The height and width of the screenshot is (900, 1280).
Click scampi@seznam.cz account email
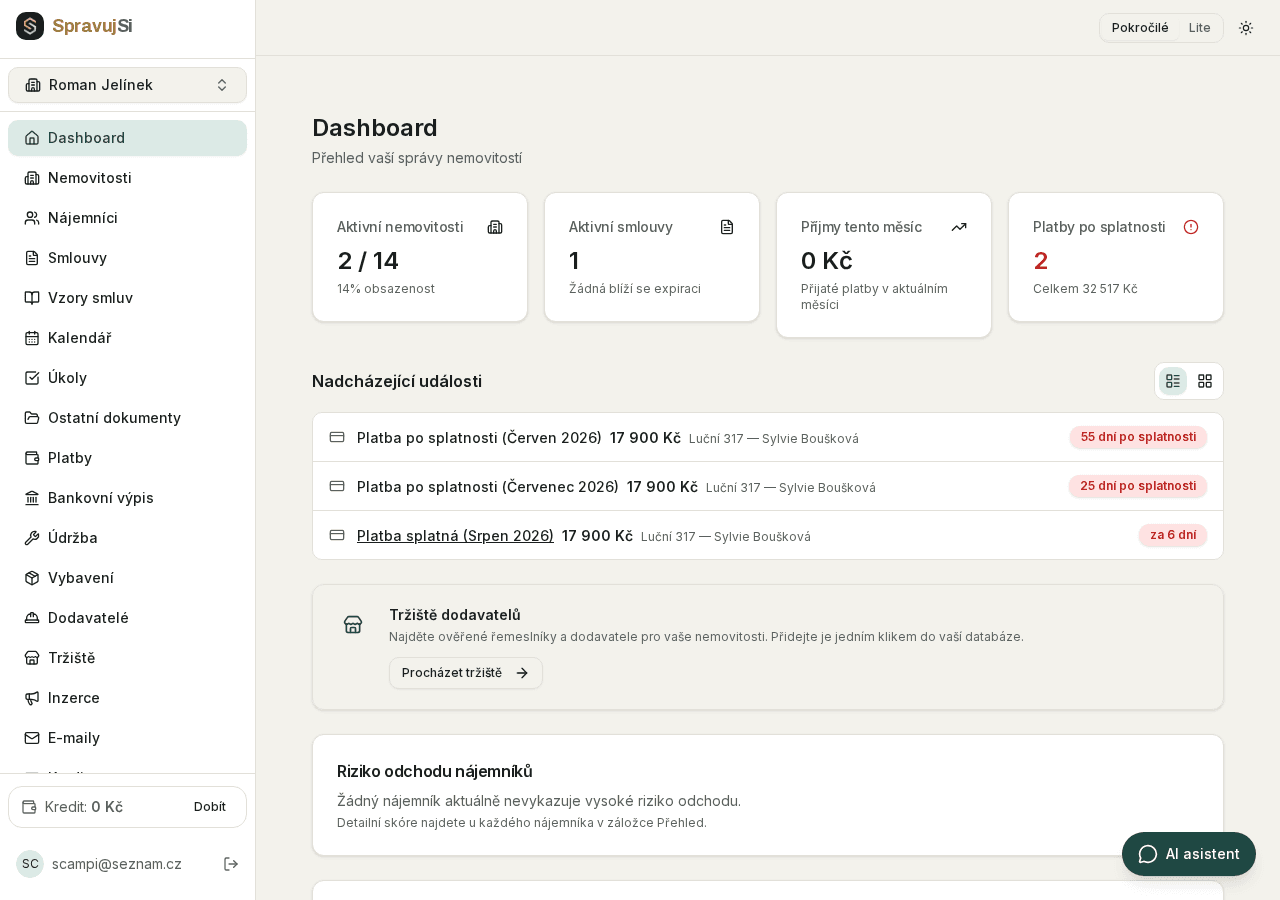(117, 864)
